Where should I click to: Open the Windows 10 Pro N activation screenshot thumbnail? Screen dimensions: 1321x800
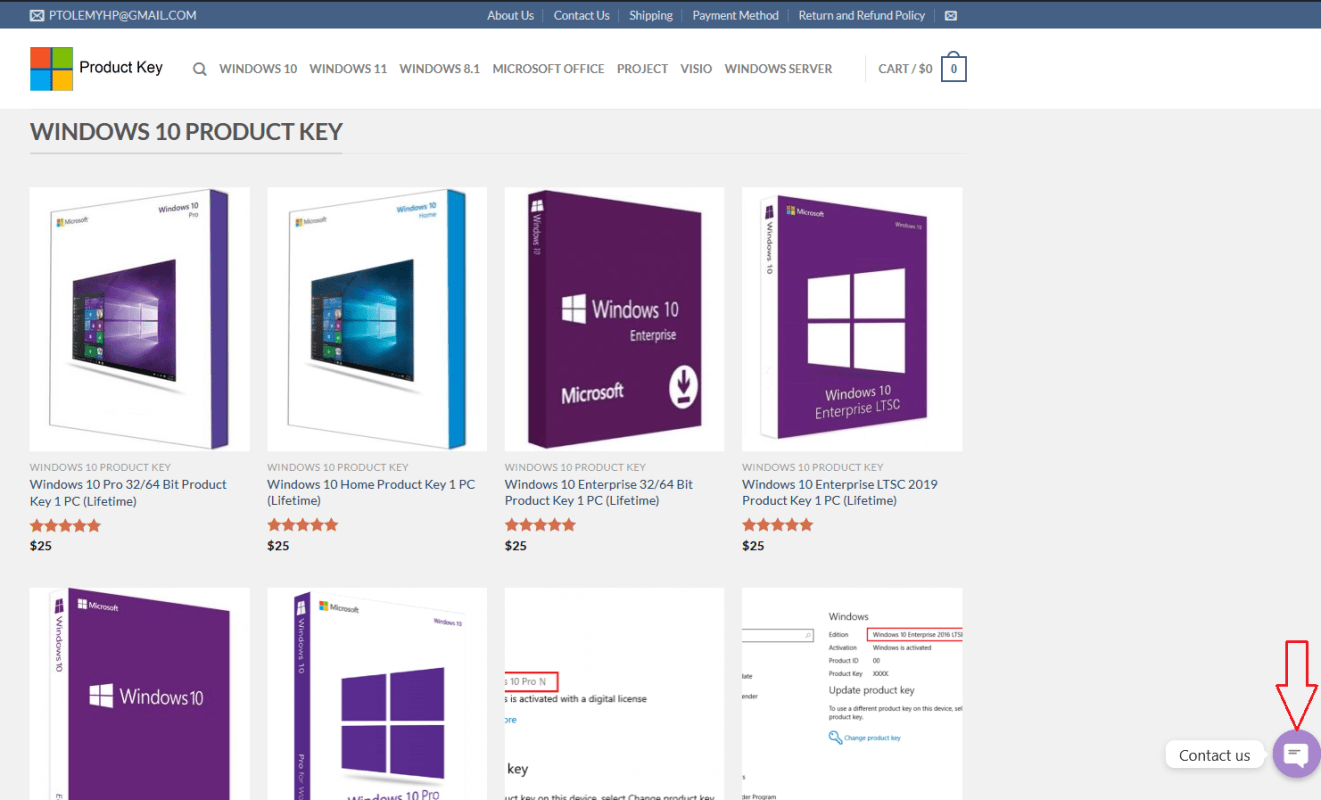pos(614,694)
